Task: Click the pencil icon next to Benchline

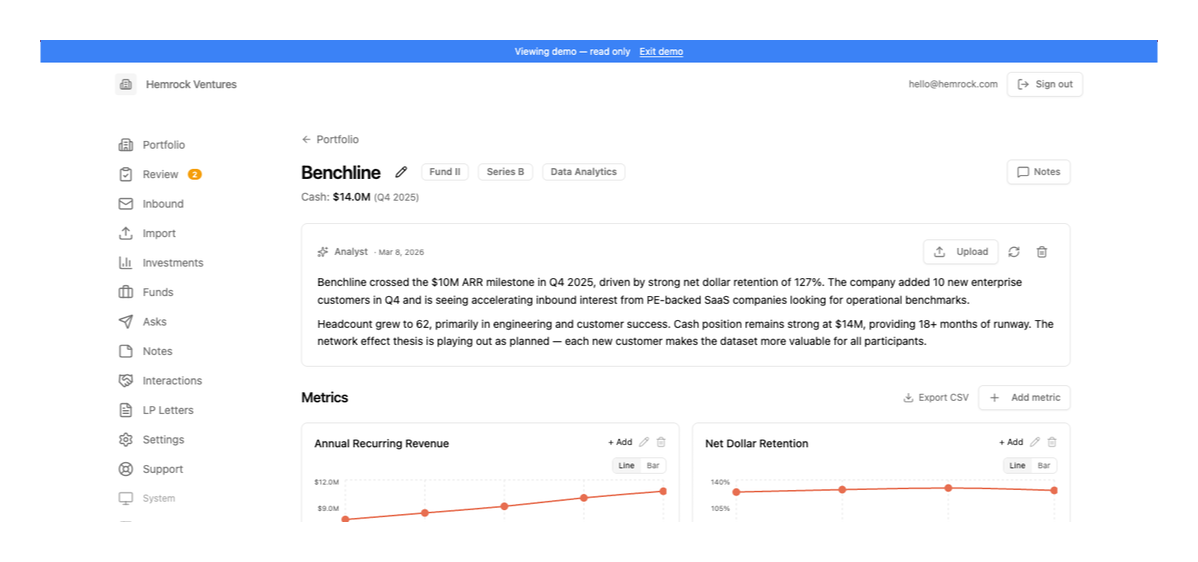Action: tap(401, 172)
